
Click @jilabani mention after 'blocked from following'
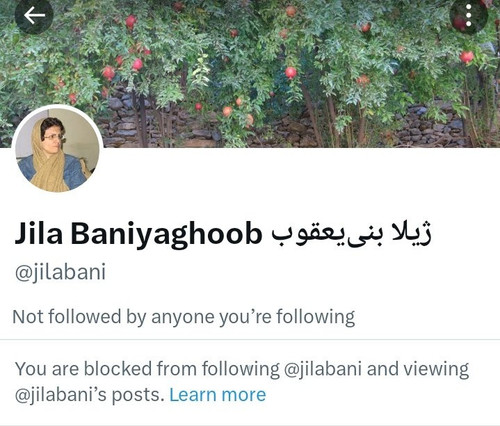323,369
